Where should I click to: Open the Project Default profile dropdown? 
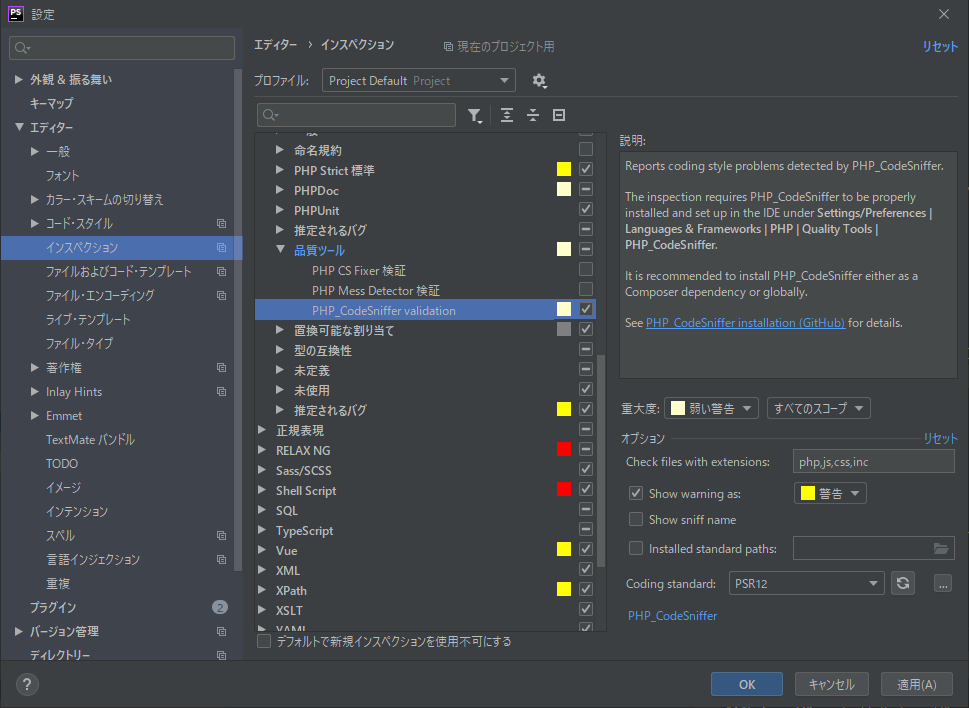[x=419, y=80]
